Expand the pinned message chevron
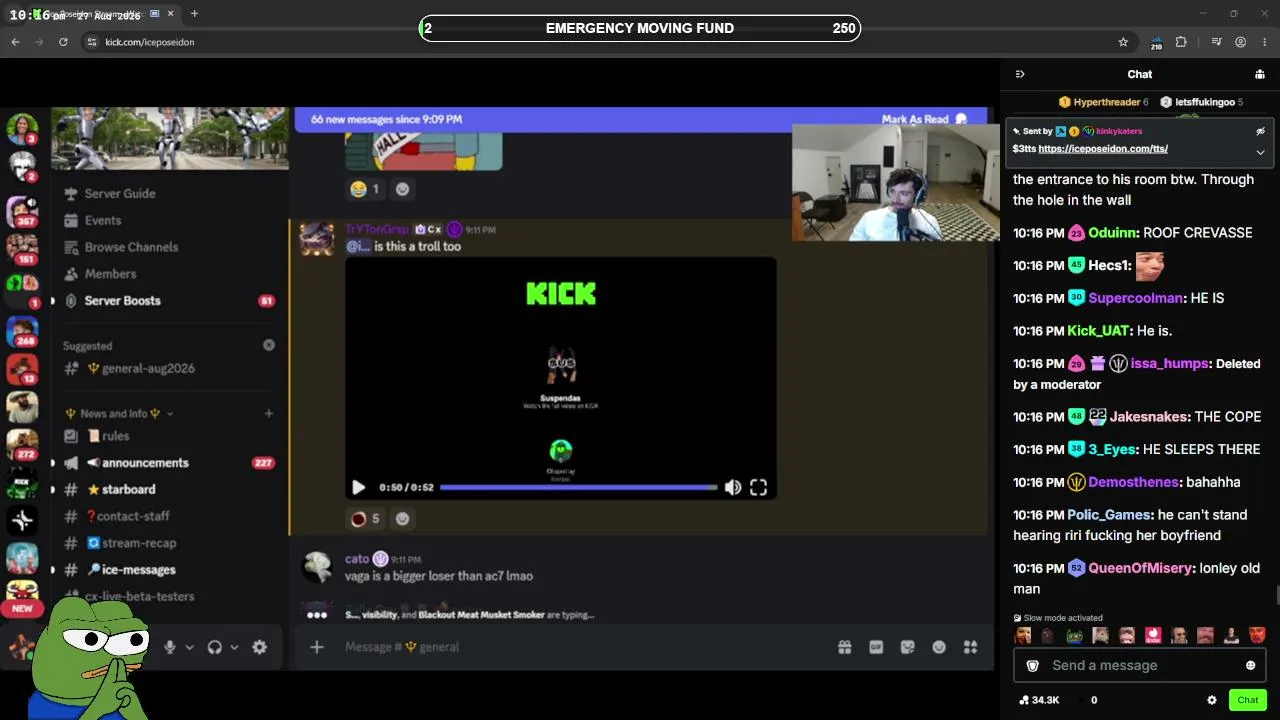This screenshot has height=720, width=1280. (1260, 152)
